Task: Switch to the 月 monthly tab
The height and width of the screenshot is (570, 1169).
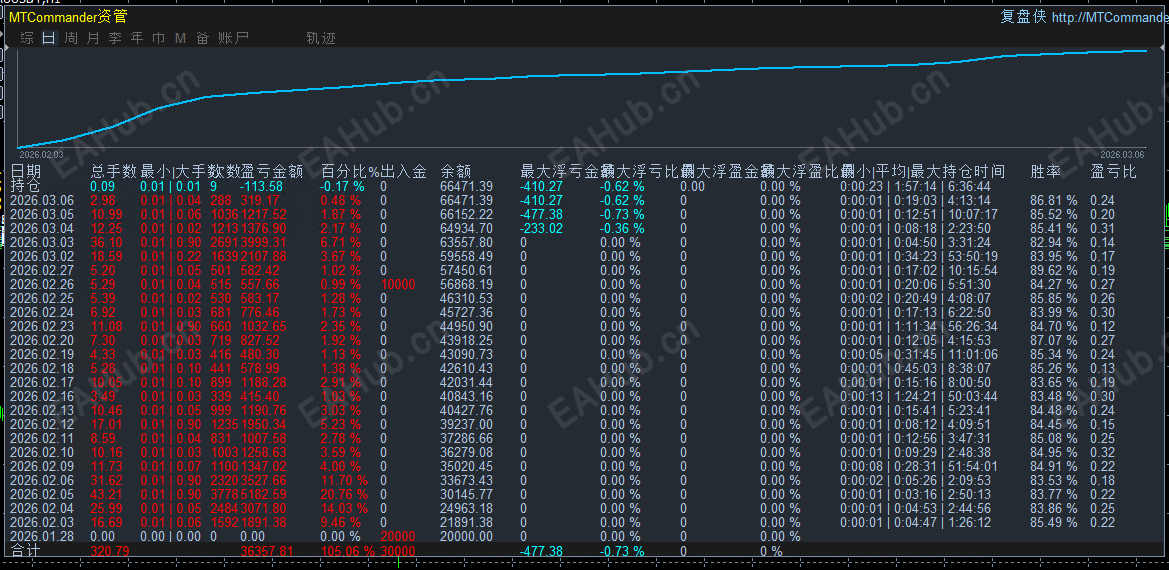Action: point(92,38)
